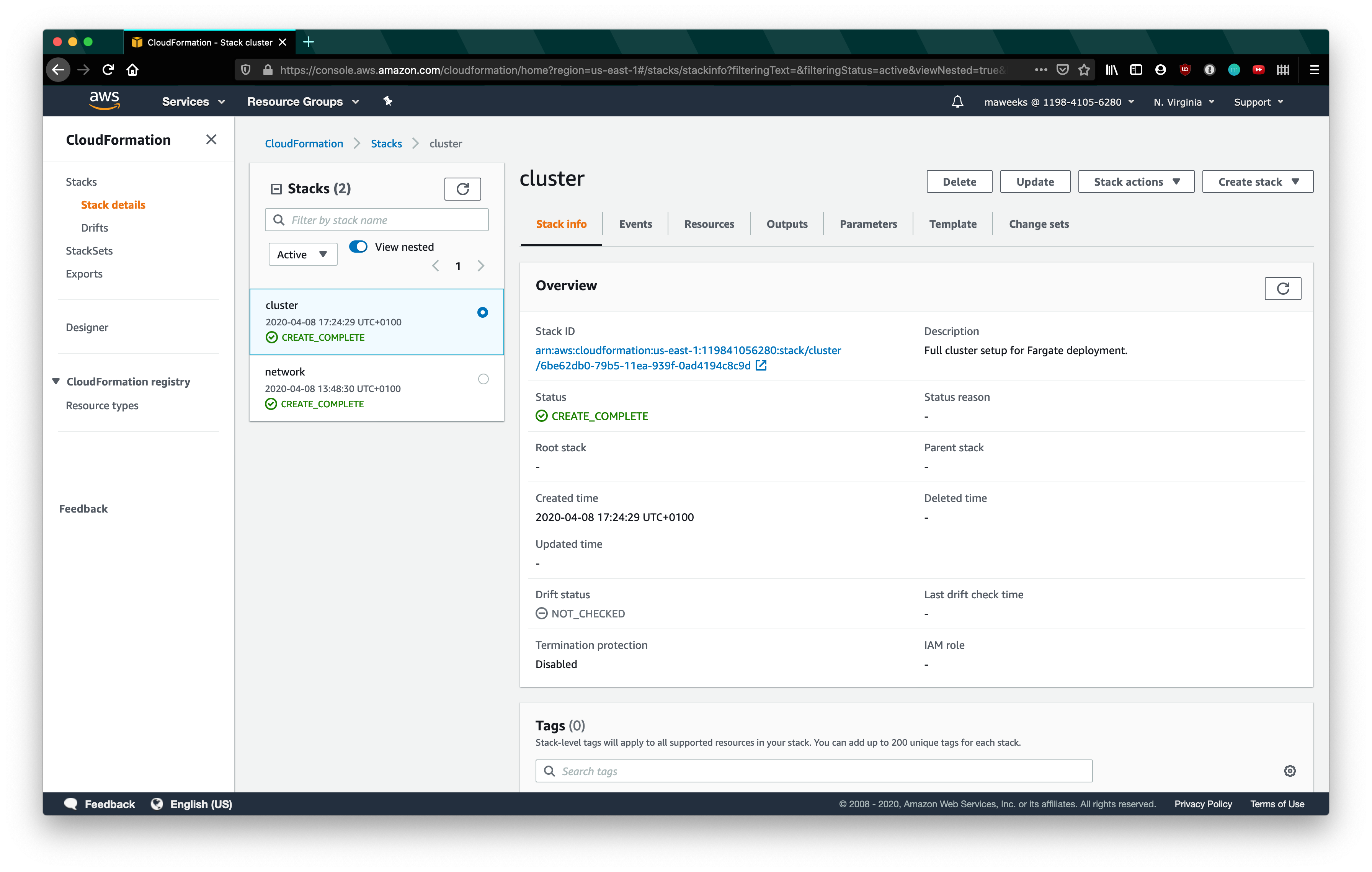Open CloudFormation breadcrumb link
Screen dimensions: 1372x872
coord(304,144)
